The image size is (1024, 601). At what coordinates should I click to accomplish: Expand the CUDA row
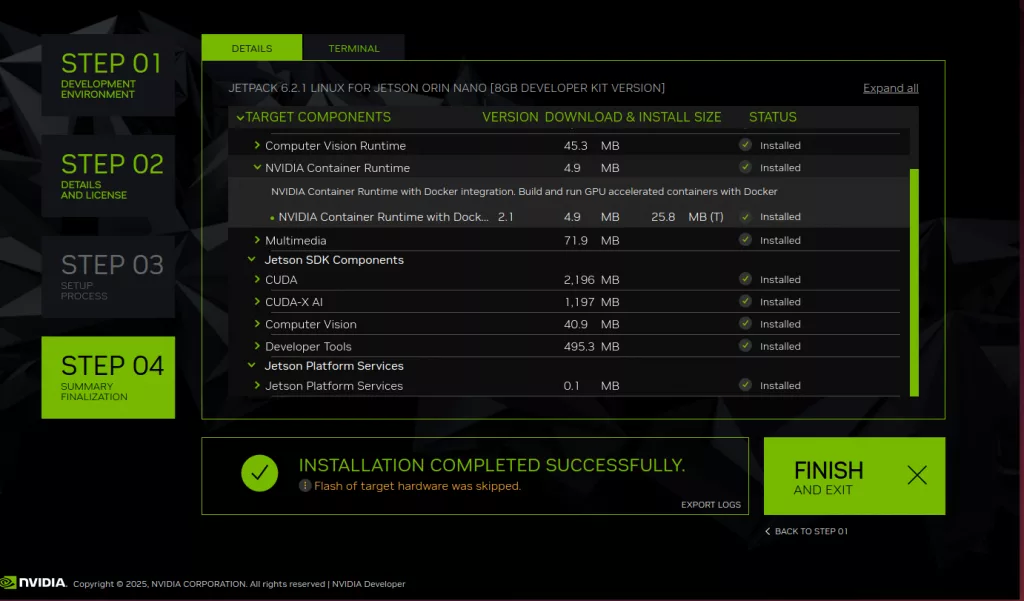(x=257, y=279)
